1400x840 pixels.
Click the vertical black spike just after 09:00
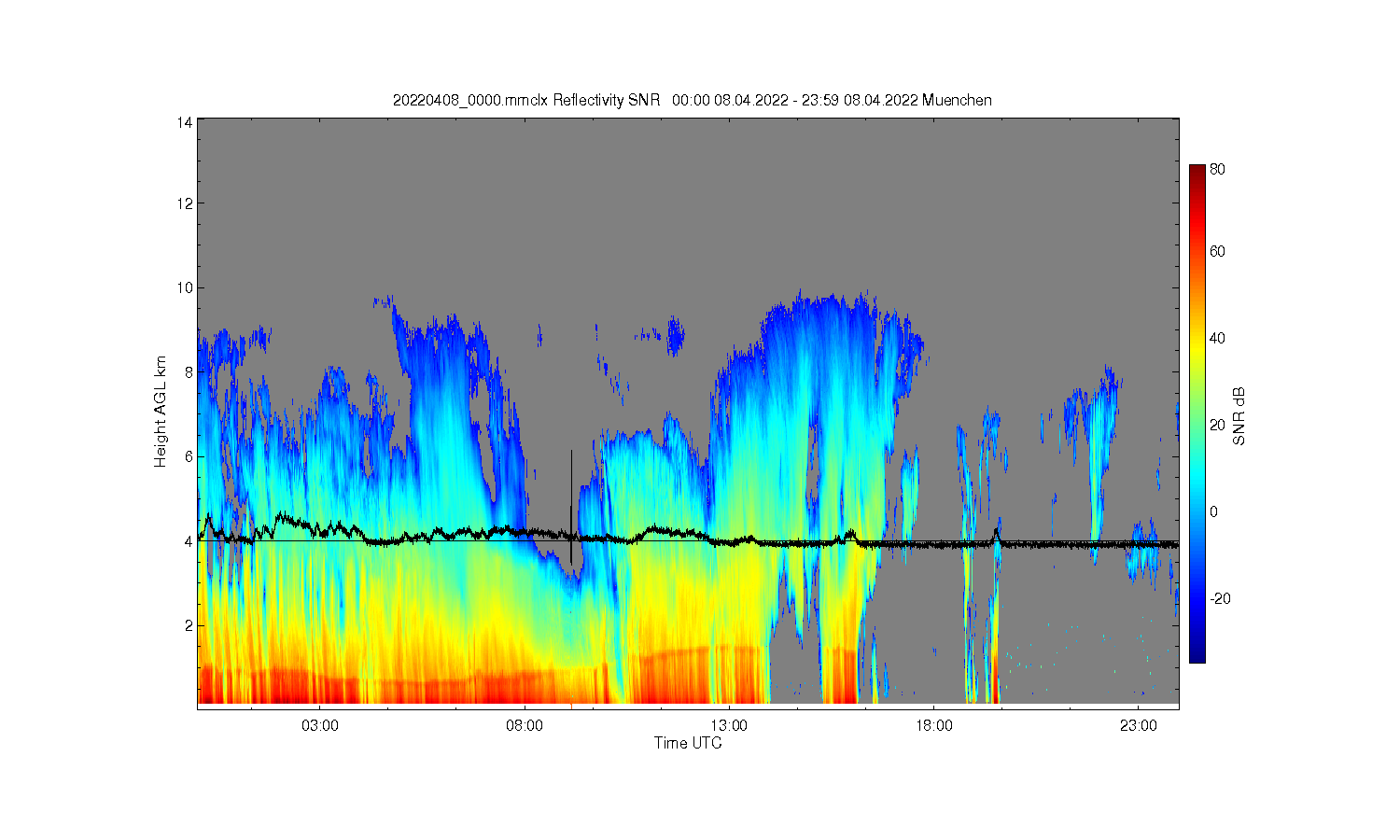[571, 507]
